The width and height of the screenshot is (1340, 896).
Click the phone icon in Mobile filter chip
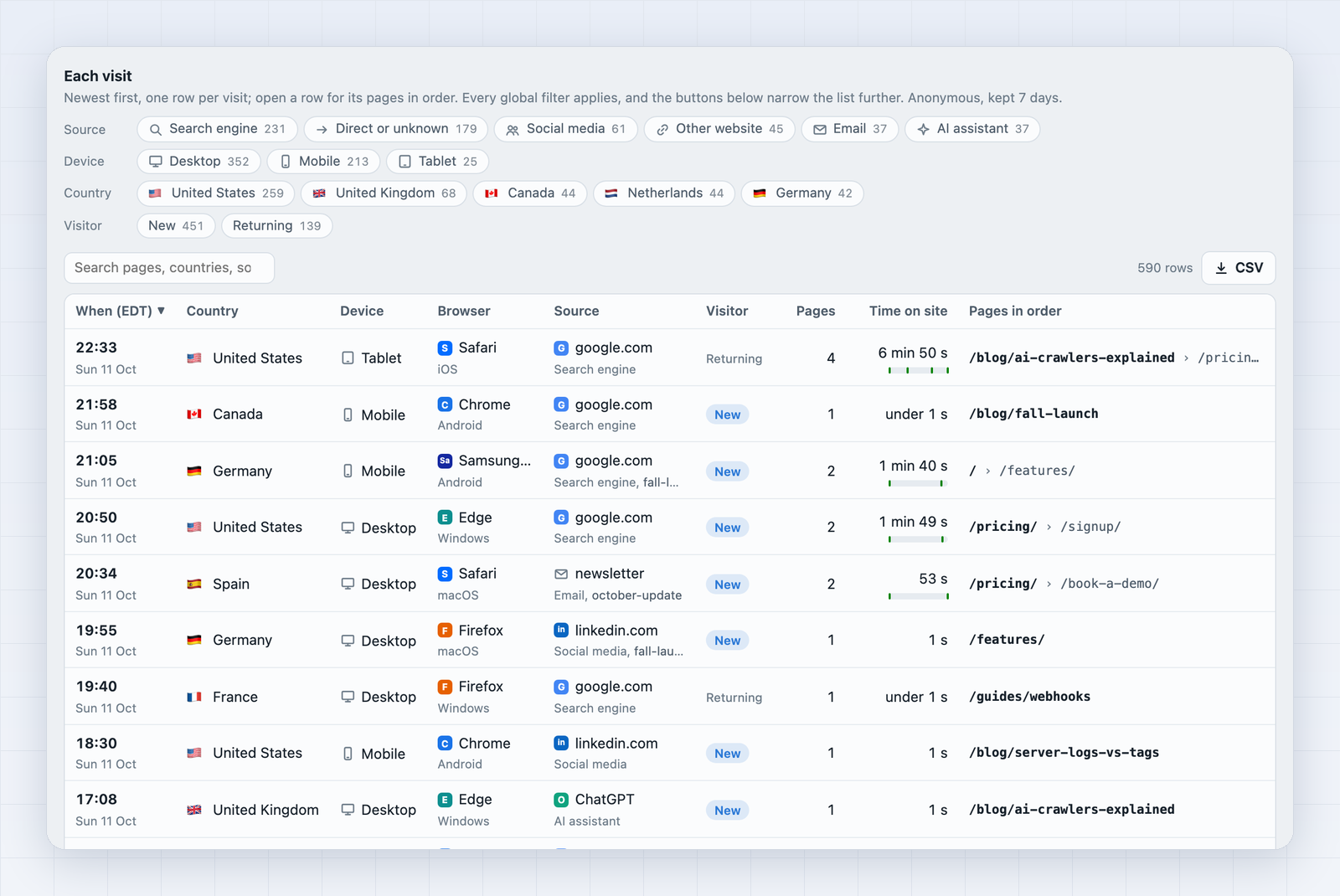(286, 162)
